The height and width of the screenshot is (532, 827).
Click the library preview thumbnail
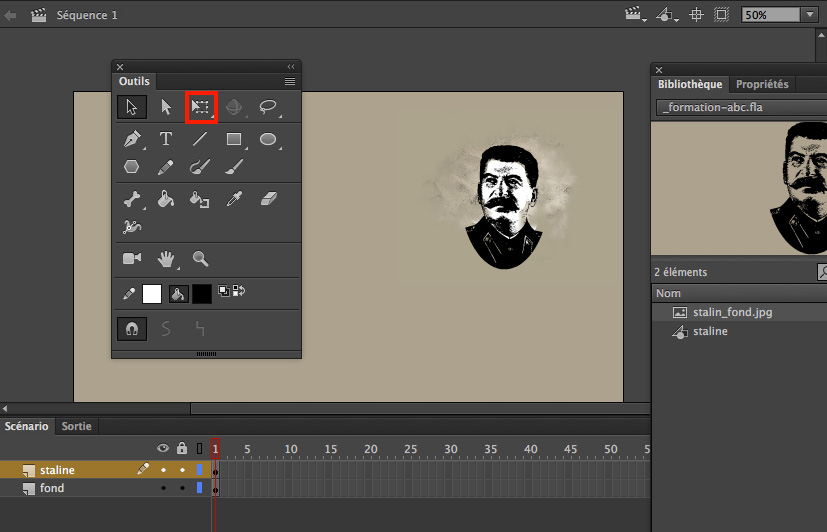tap(739, 189)
